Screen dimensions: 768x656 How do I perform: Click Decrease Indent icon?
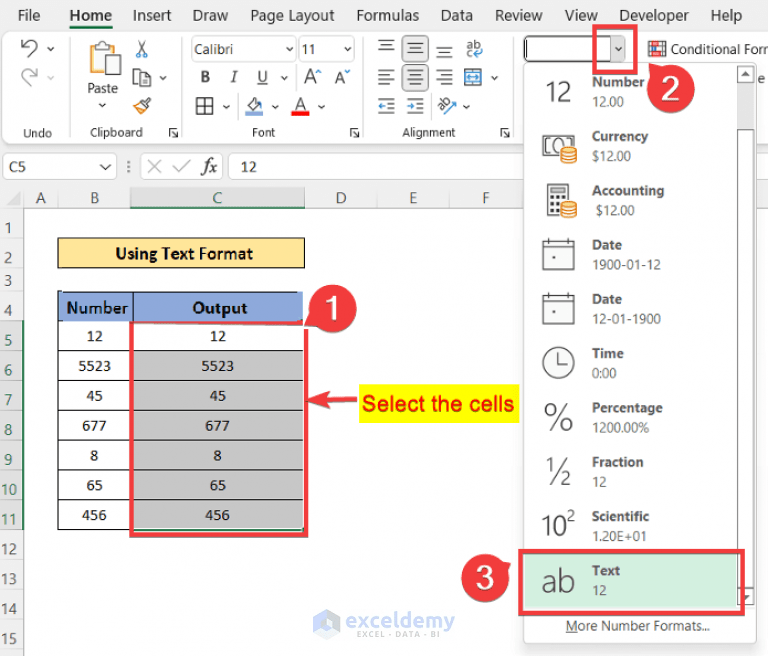tap(386, 106)
